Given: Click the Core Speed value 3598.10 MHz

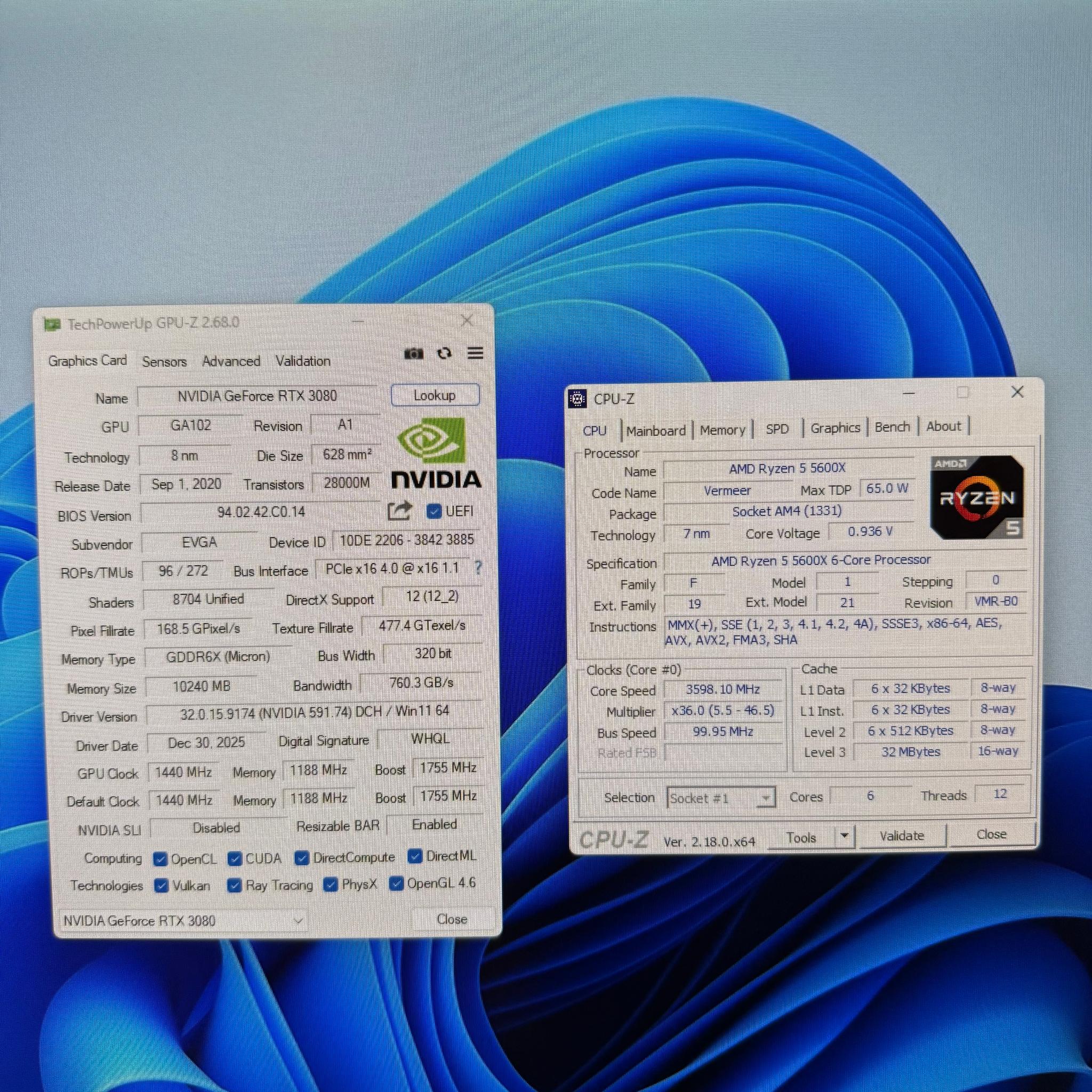Looking at the screenshot, I should pyautogui.click(x=724, y=689).
